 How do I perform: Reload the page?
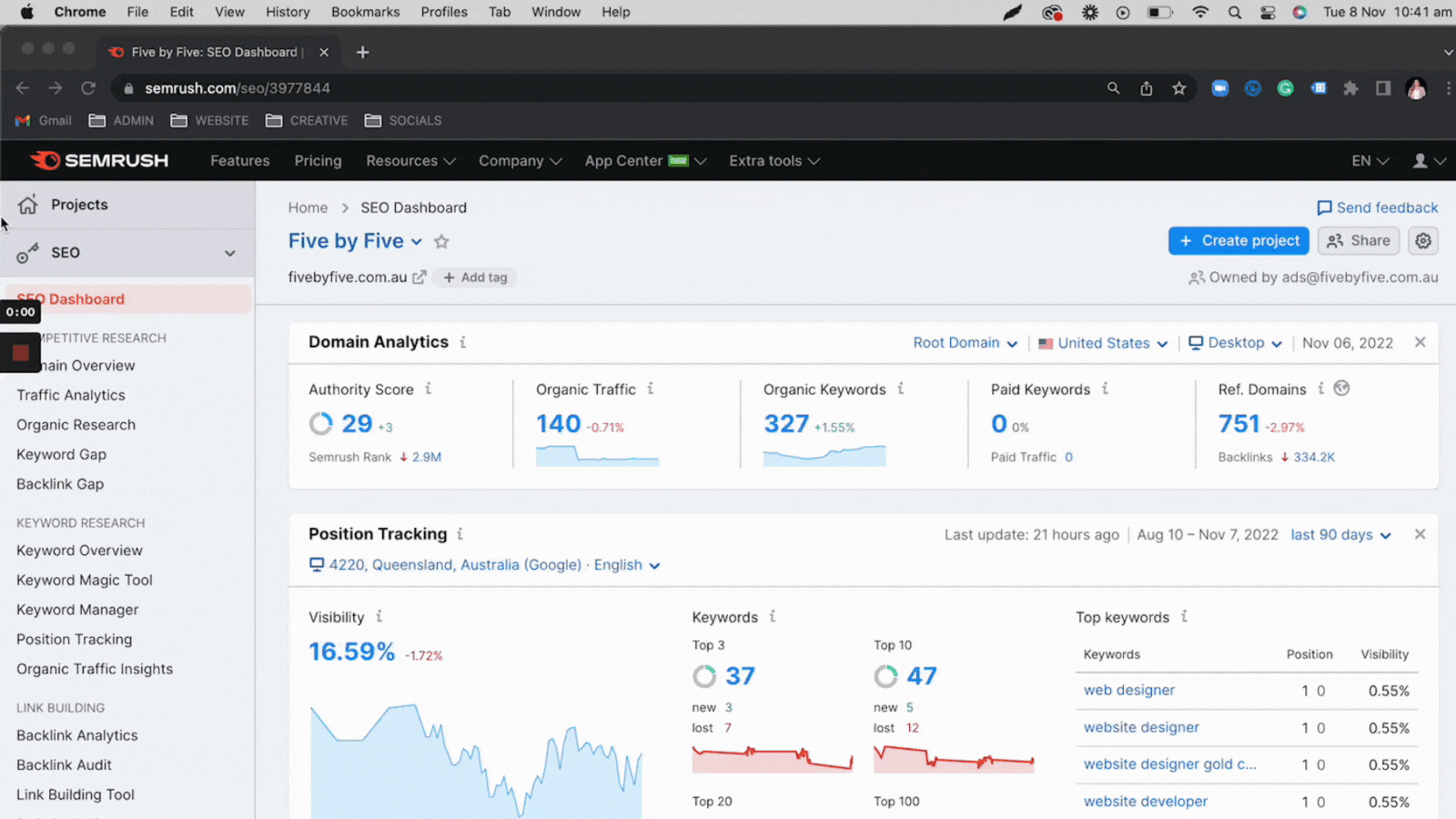coord(88,88)
